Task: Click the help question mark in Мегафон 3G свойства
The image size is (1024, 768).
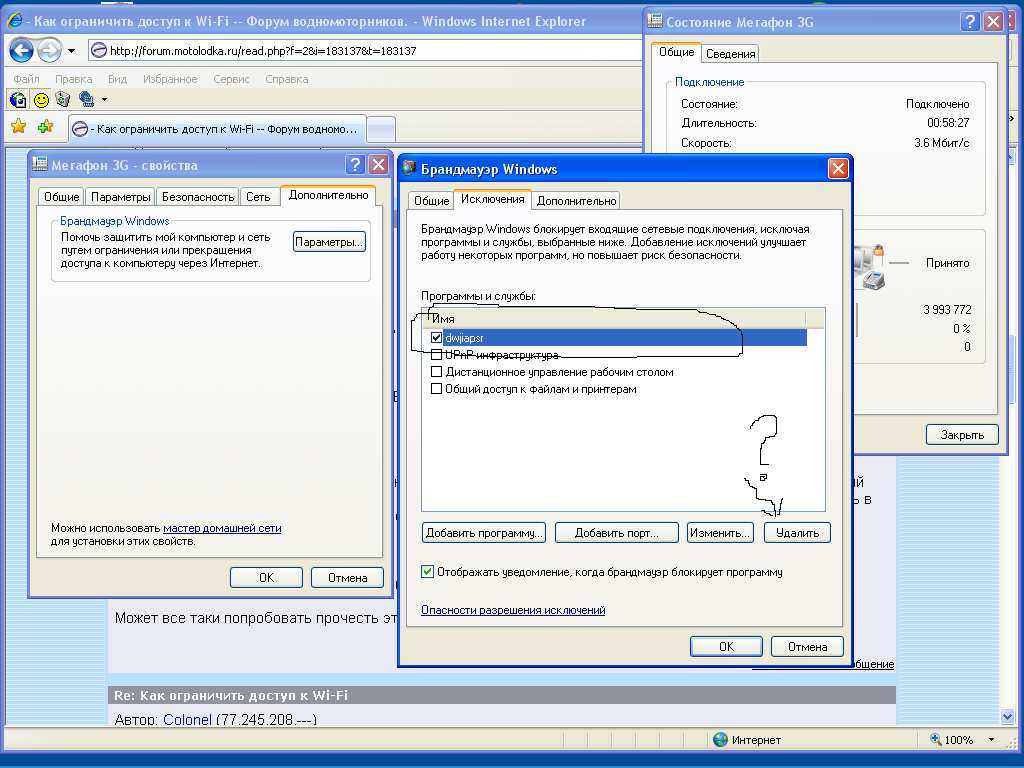Action: tap(355, 165)
